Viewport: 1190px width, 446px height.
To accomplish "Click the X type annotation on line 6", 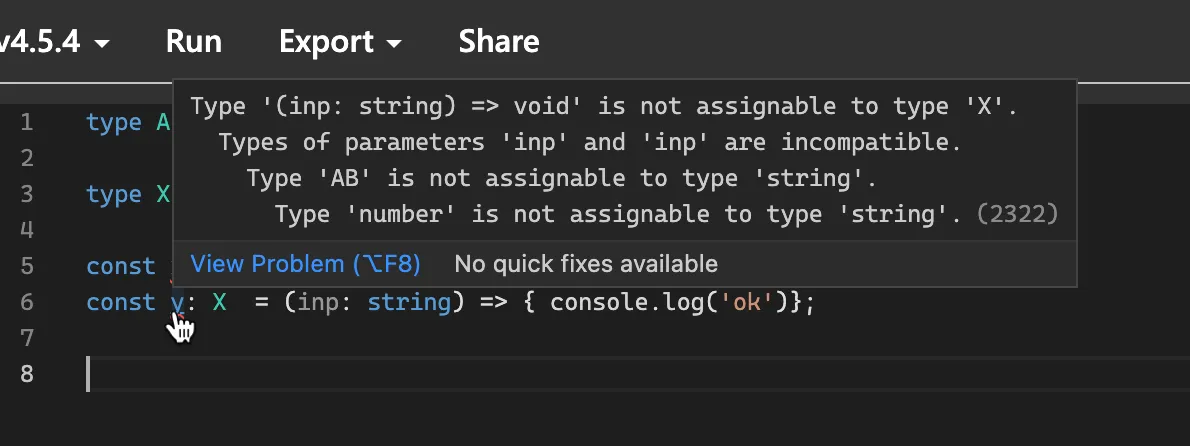I will point(219,302).
